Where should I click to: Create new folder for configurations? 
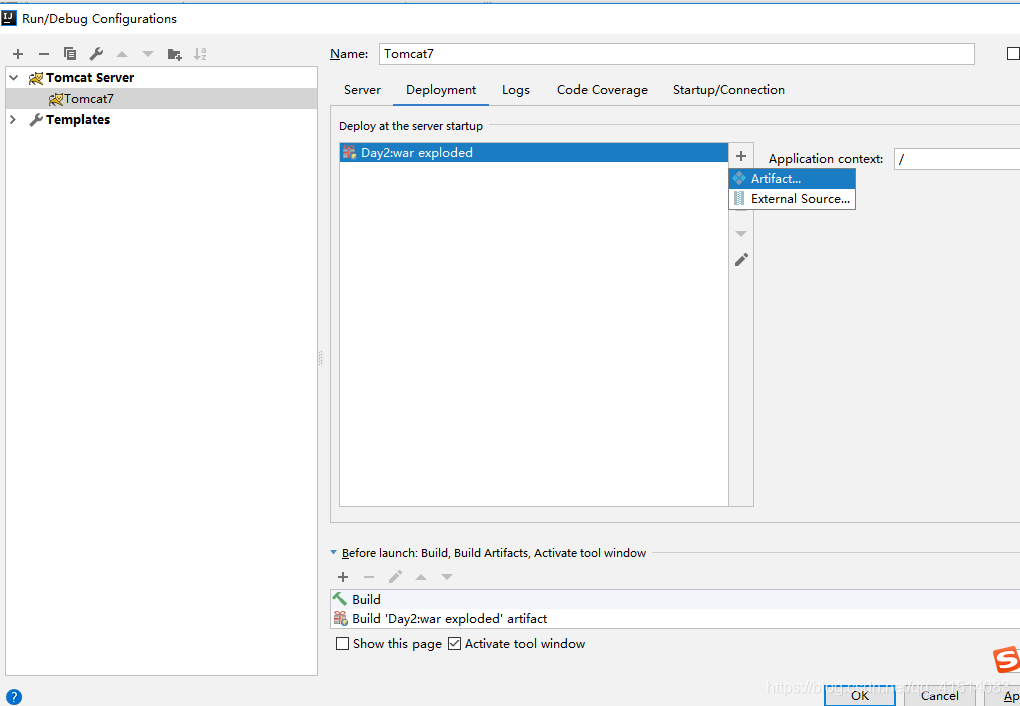174,54
